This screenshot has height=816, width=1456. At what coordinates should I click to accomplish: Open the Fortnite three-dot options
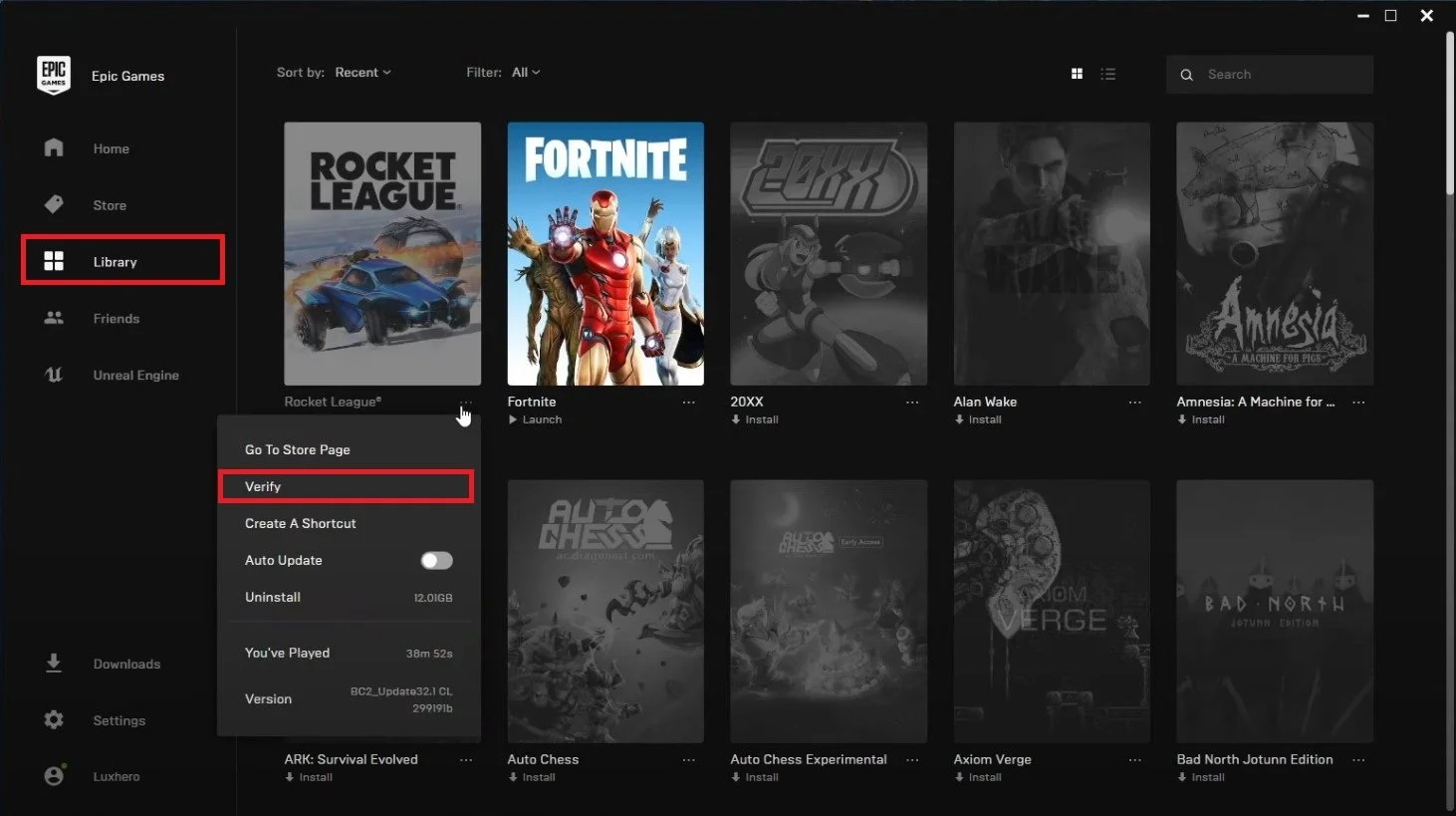(x=688, y=403)
